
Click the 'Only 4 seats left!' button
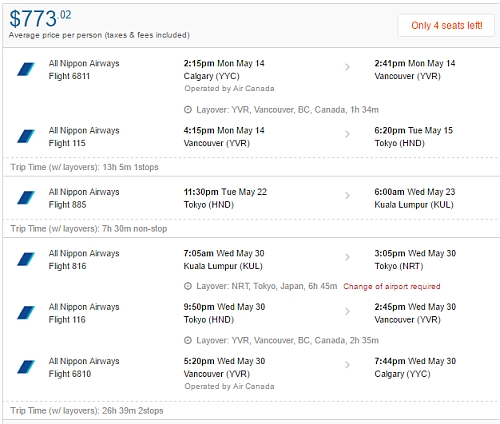(x=446, y=25)
